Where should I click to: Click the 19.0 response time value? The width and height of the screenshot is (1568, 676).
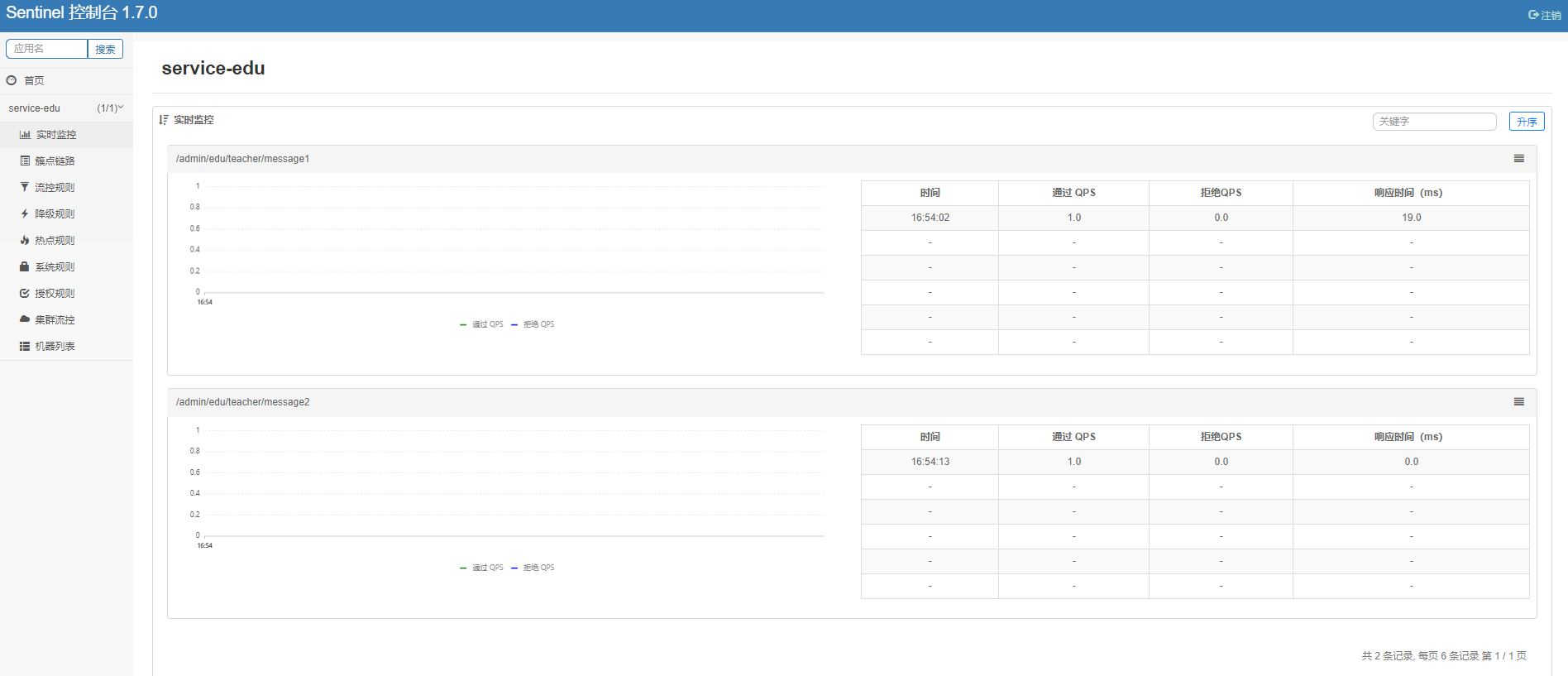(1412, 218)
